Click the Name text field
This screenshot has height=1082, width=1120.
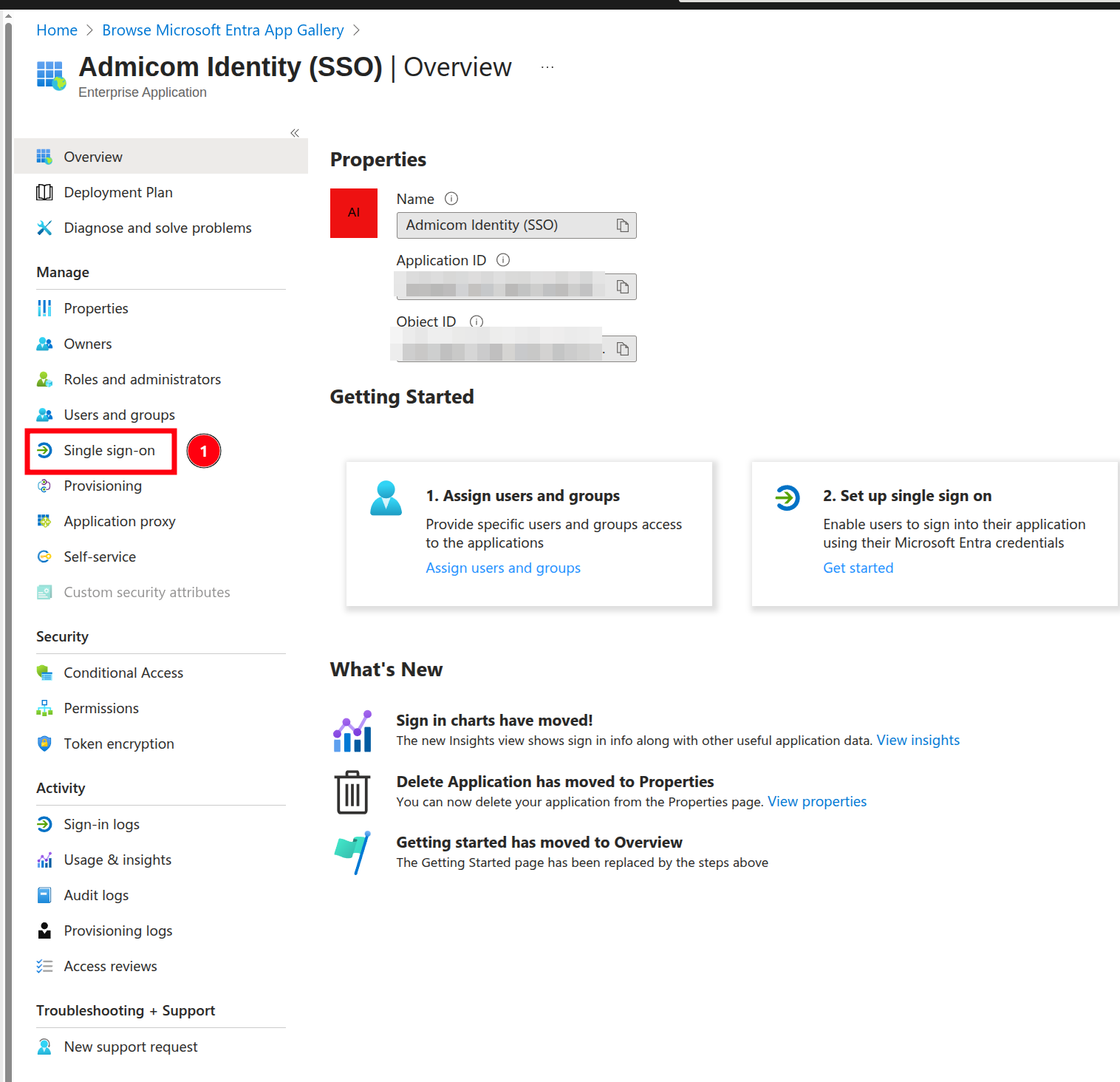516,225
